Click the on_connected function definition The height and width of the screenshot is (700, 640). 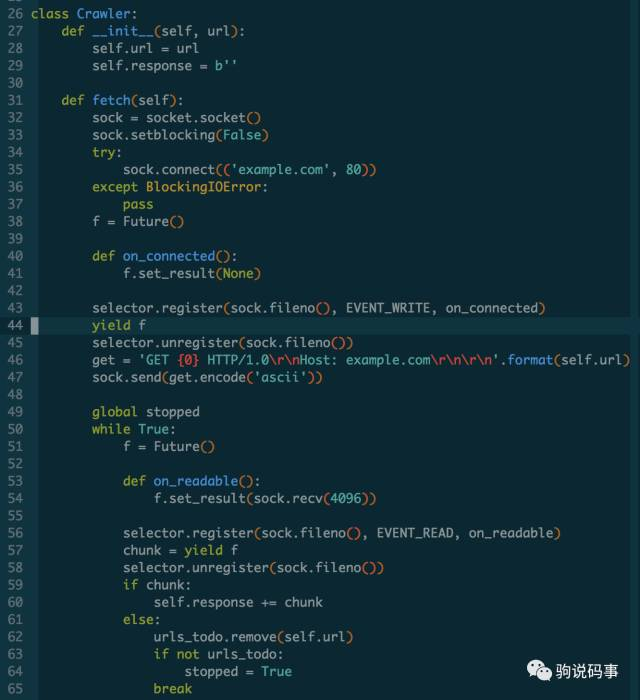tap(169, 256)
